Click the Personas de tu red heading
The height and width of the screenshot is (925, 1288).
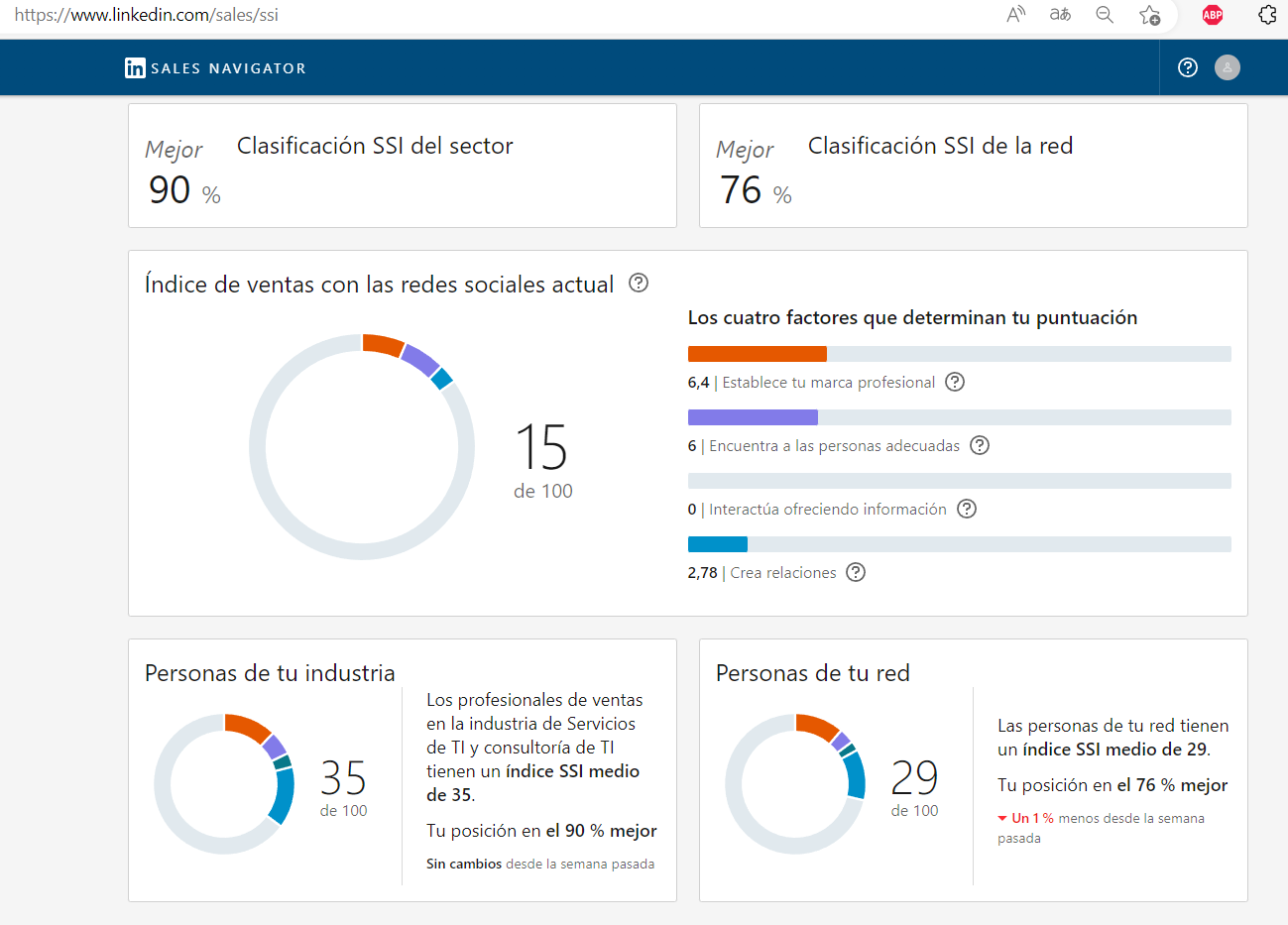tap(813, 673)
